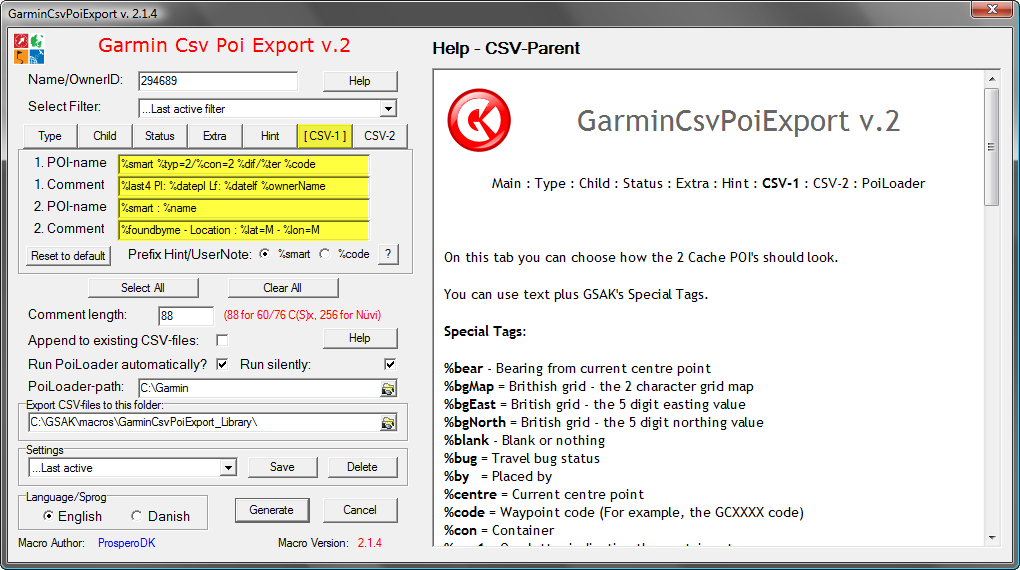Viewport: 1020px width, 570px height.
Task: Click the Reset to default button
Action: pyautogui.click(x=68, y=256)
